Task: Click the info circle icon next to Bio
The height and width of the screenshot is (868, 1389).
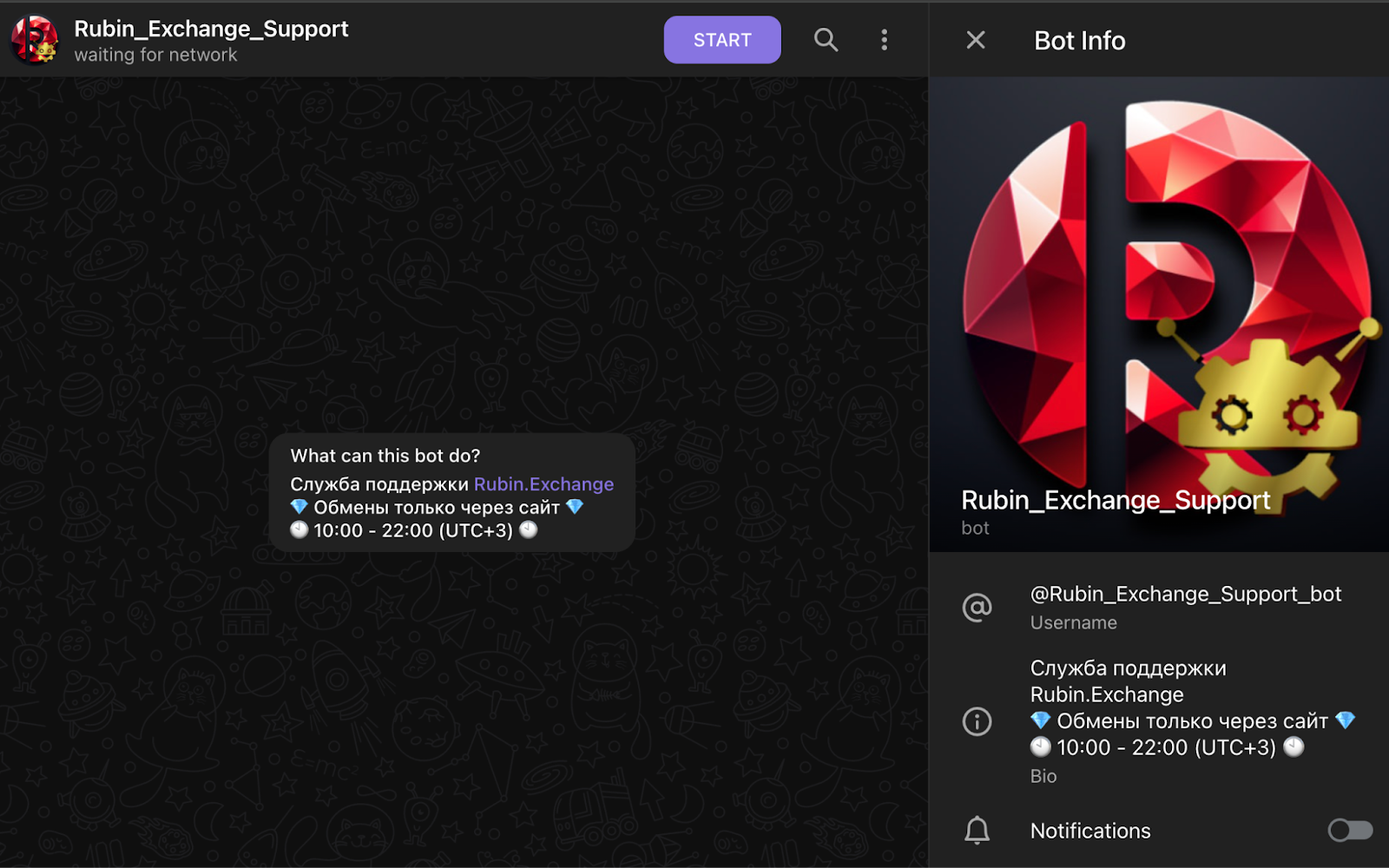Action: click(977, 721)
